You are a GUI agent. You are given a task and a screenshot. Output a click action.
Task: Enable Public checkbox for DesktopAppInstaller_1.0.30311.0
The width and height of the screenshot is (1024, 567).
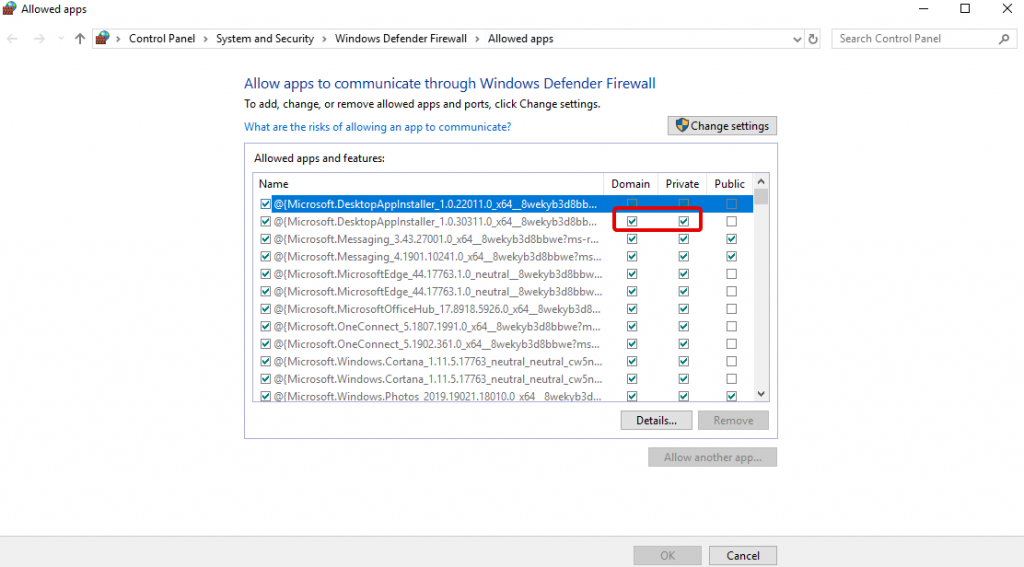(731, 221)
